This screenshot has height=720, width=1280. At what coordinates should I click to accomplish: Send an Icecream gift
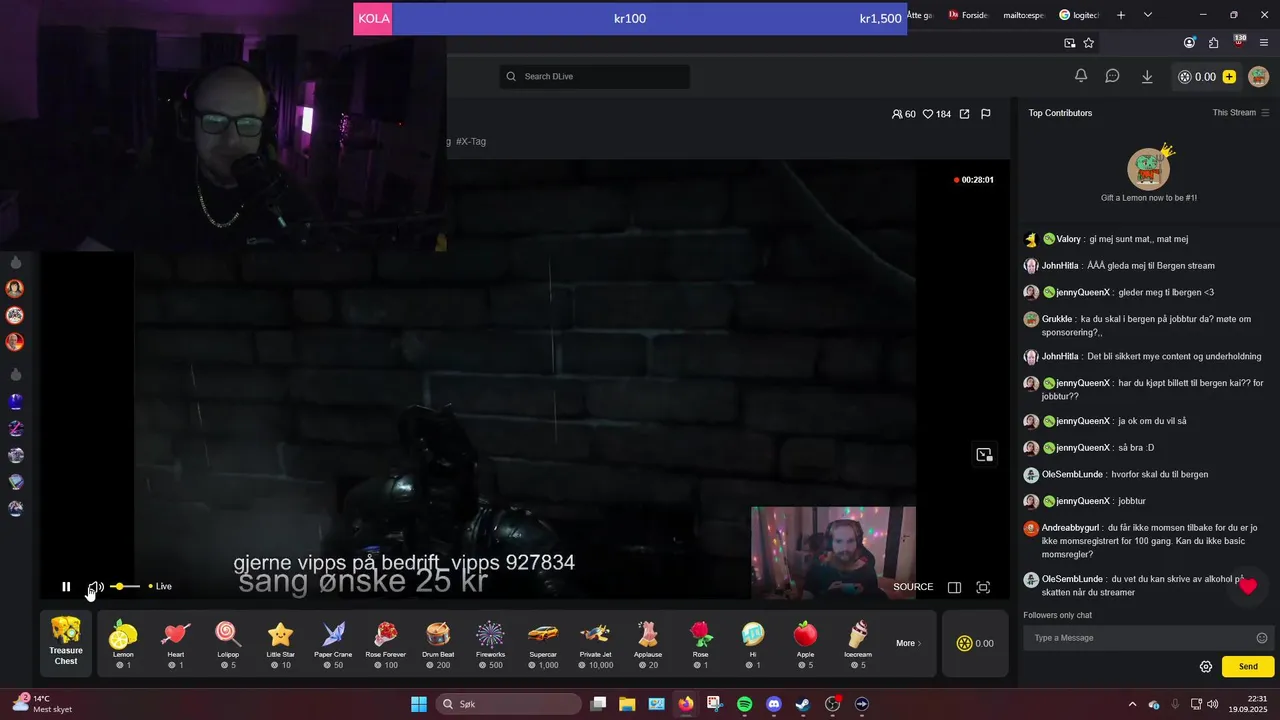(858, 644)
